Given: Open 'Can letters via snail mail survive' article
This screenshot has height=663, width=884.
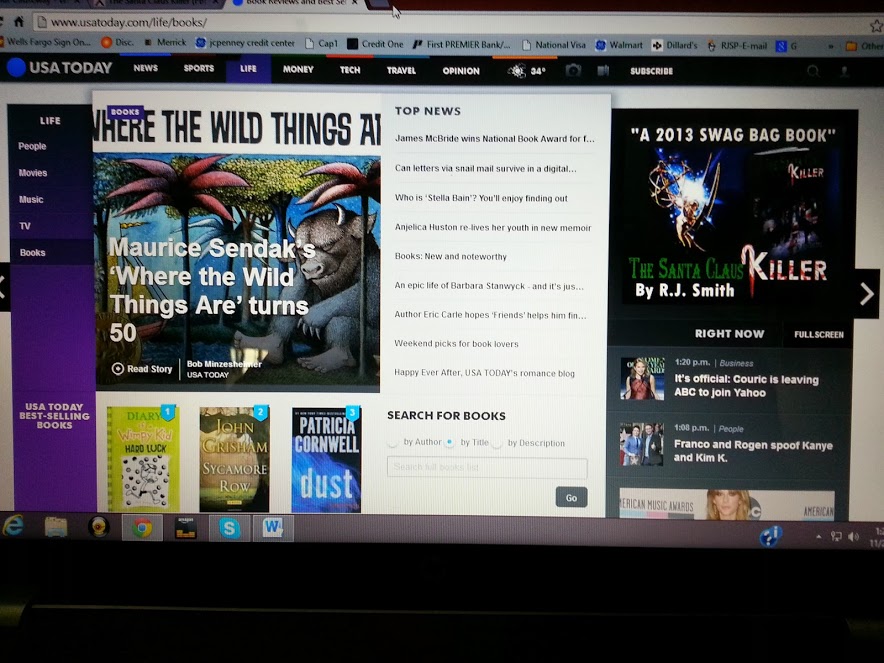Looking at the screenshot, I should [485, 169].
